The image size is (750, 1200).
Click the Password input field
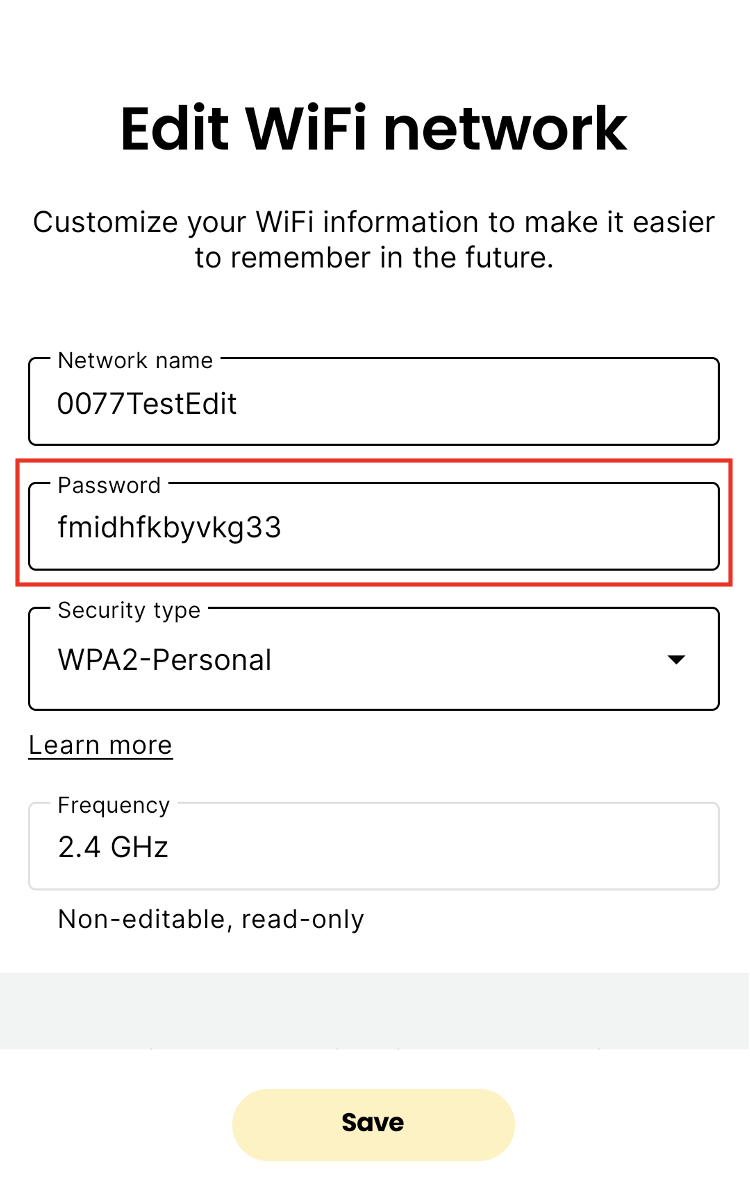(374, 526)
